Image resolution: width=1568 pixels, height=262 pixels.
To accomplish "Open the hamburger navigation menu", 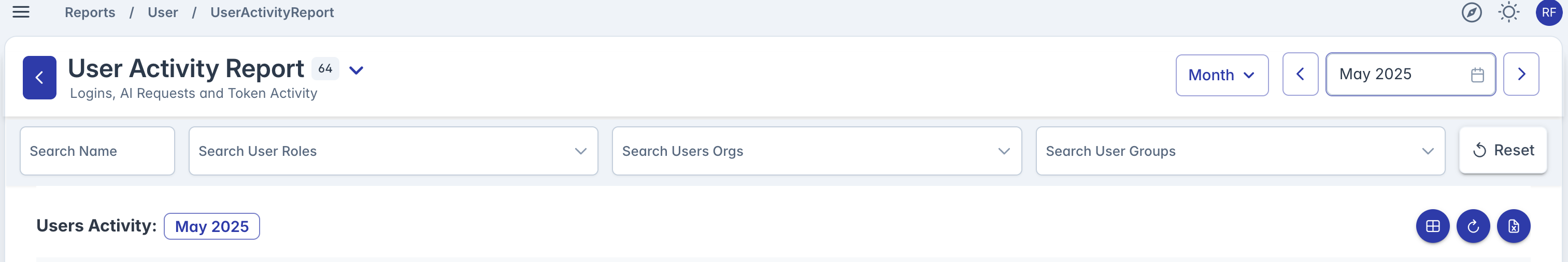I will (21, 12).
